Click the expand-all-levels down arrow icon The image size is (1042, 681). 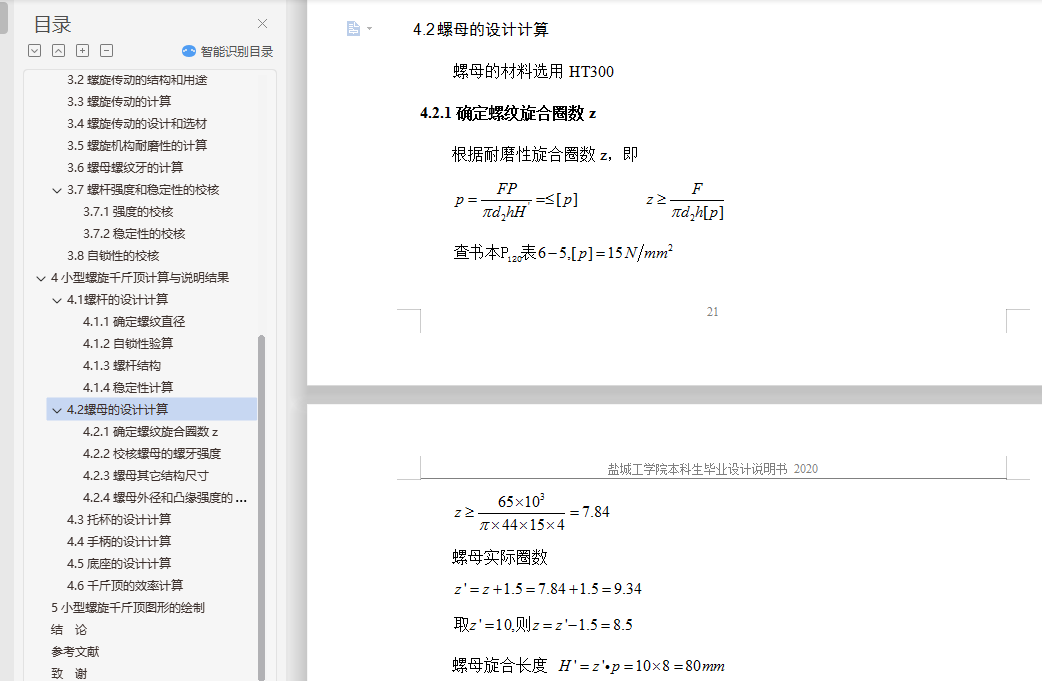(35, 50)
